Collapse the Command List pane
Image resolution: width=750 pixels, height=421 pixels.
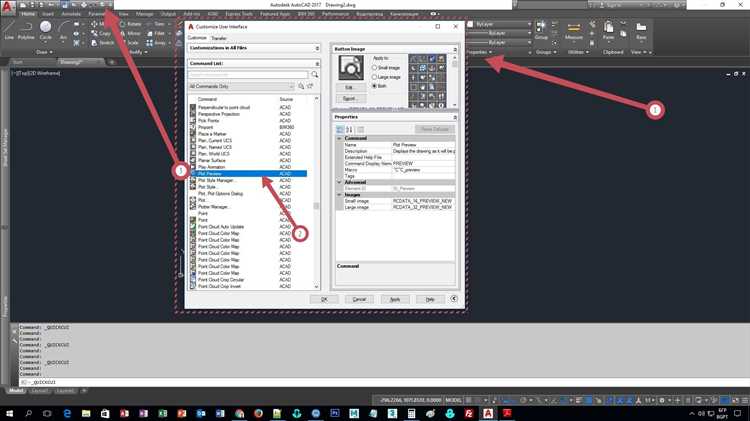pos(317,64)
